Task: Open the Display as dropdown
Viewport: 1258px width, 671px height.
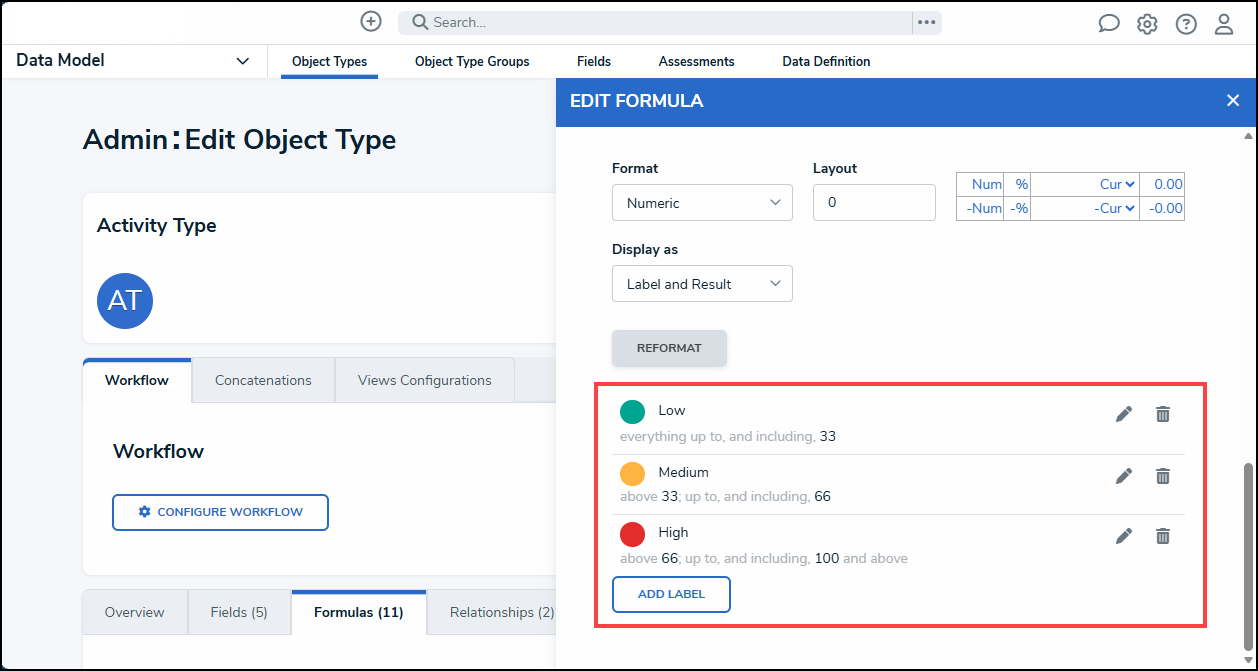Action: 702,284
